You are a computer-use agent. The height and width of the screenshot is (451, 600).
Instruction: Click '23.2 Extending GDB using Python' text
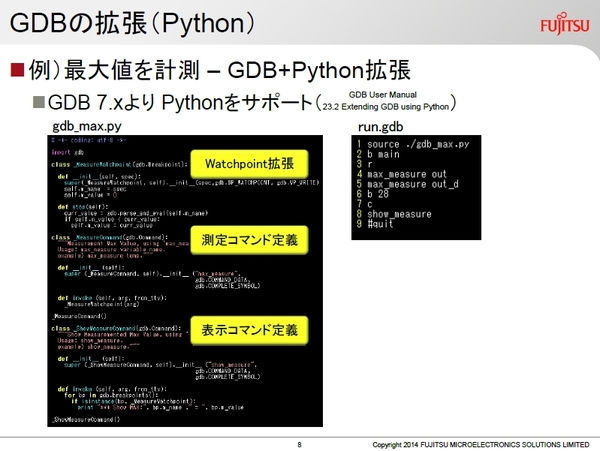385,107
